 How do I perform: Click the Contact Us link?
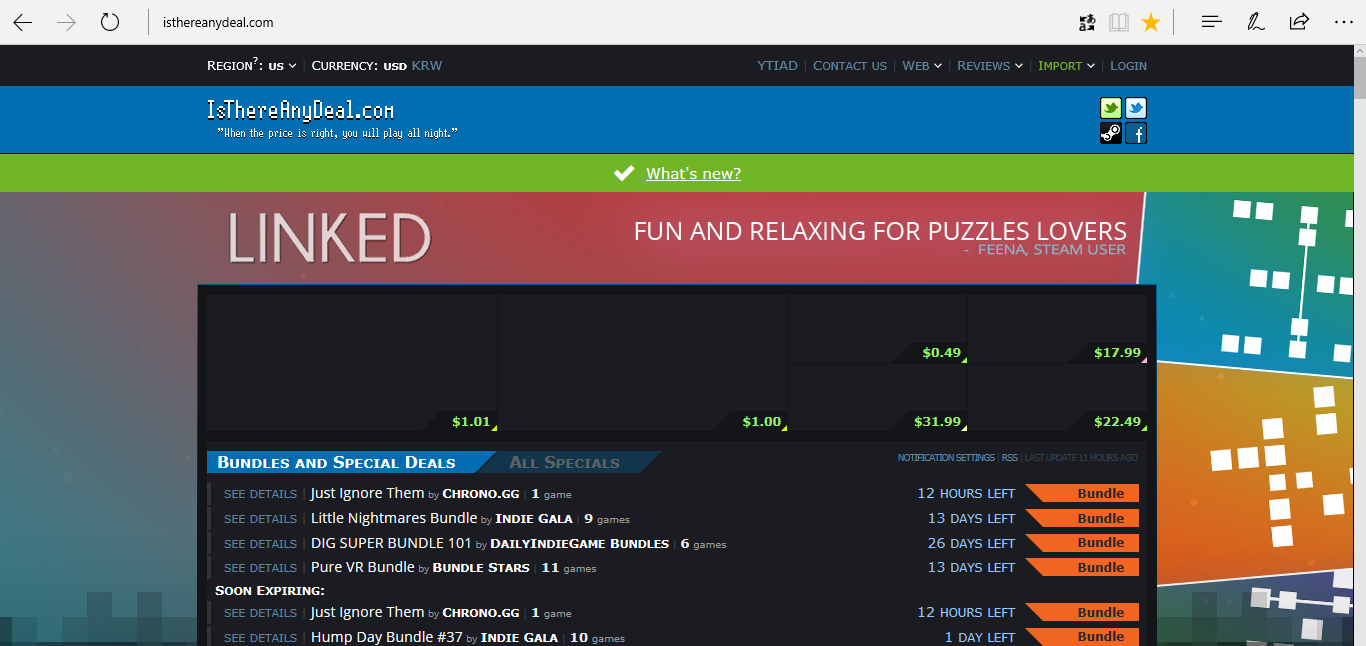tap(850, 66)
